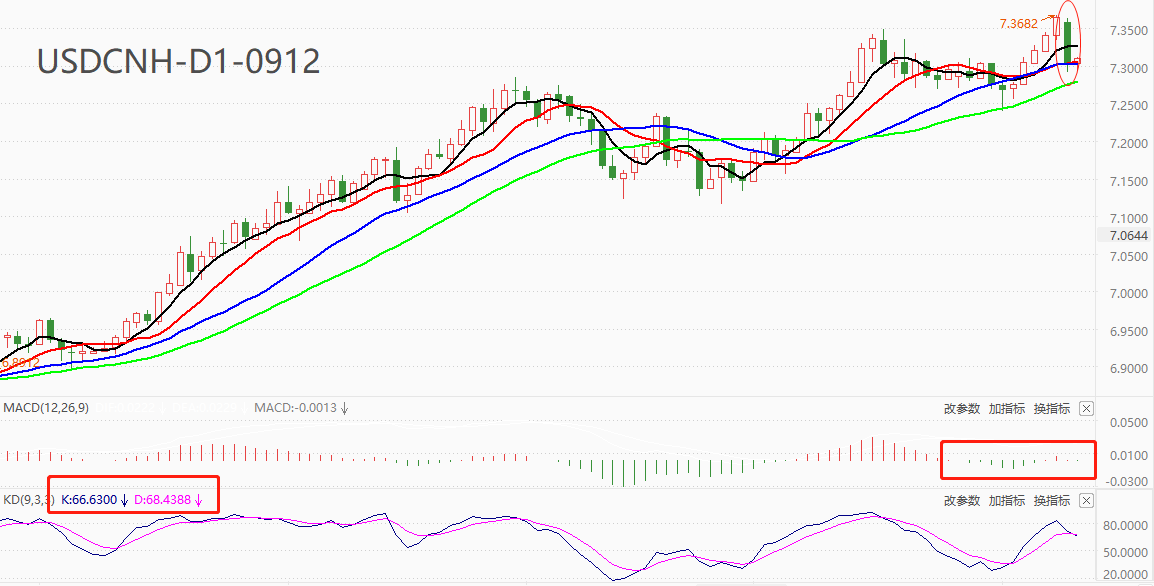The width and height of the screenshot is (1154, 586).
Task: Select the KD(9,3,3) indicator label
Action: [x=28, y=498]
